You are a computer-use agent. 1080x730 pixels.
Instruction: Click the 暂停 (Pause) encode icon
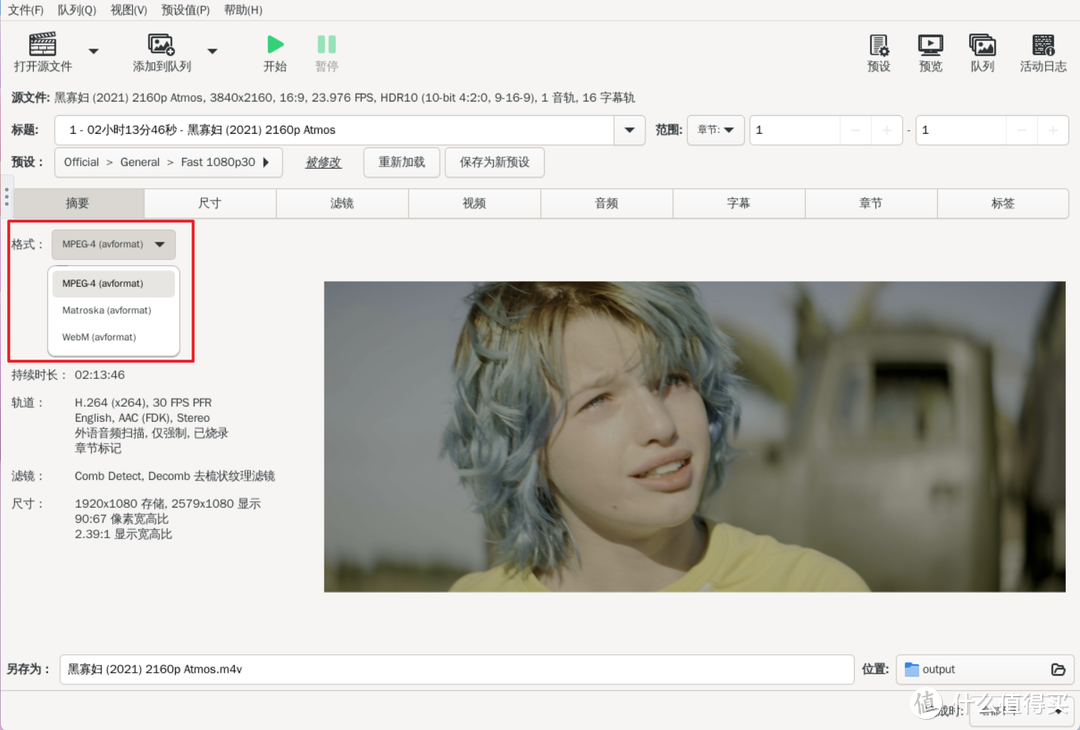tap(327, 44)
